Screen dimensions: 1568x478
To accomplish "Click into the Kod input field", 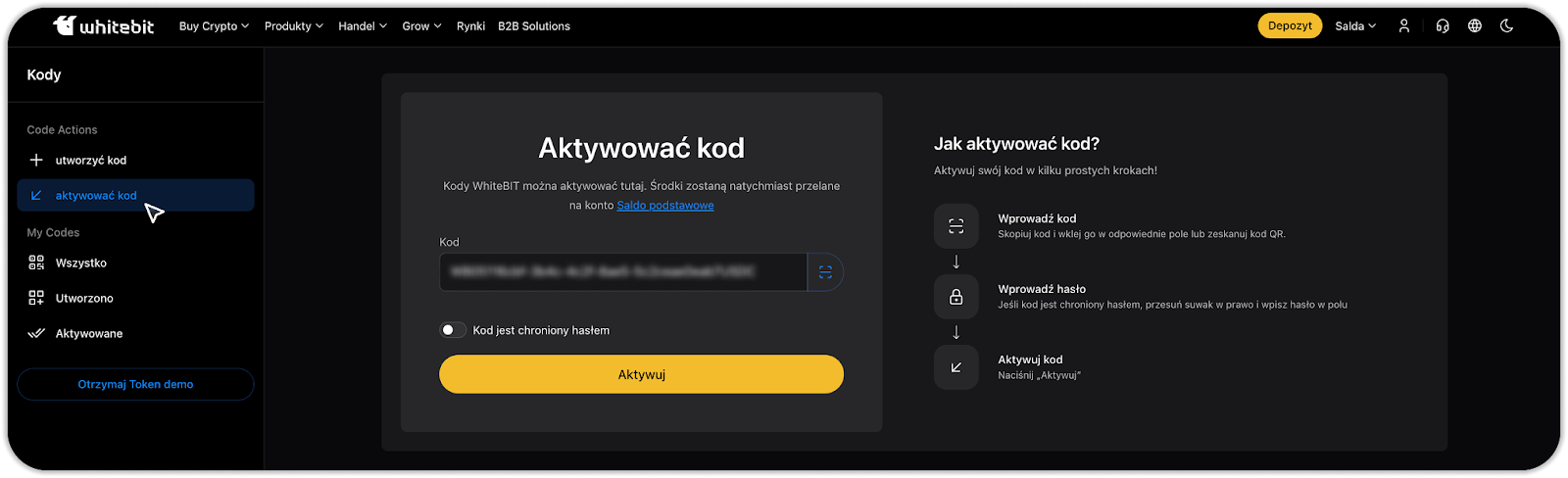I will coord(622,272).
